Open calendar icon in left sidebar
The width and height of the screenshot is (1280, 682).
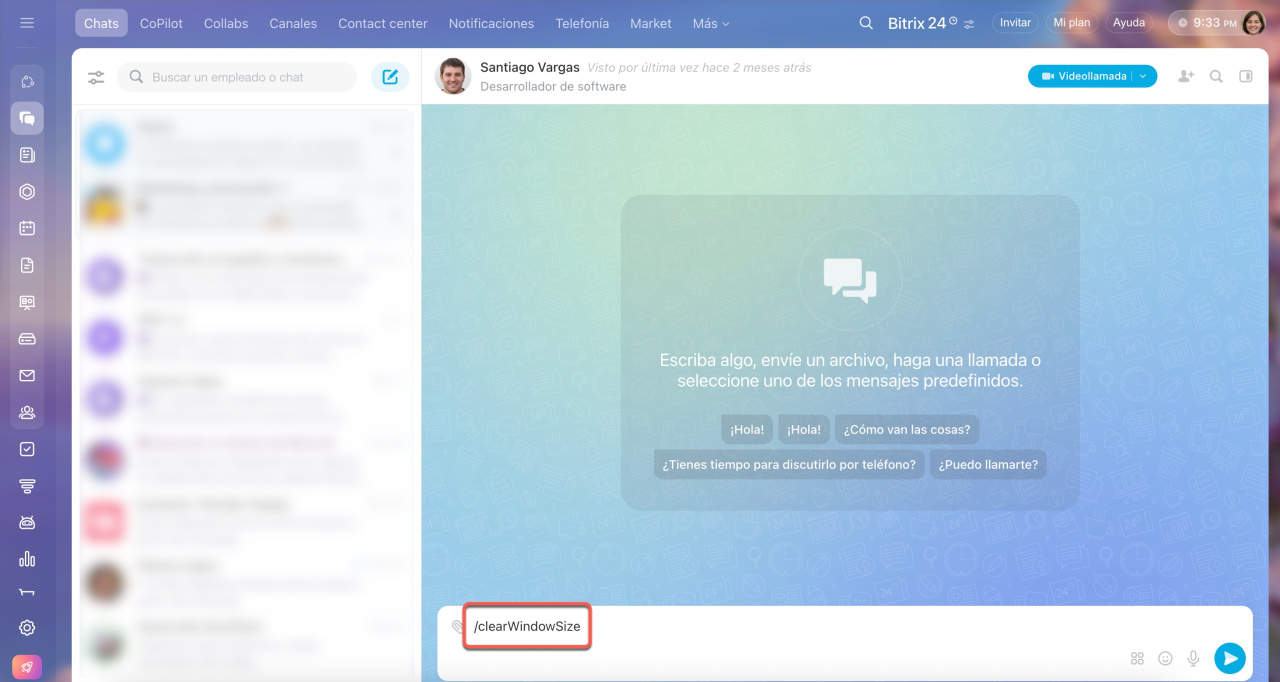pyautogui.click(x=27, y=228)
